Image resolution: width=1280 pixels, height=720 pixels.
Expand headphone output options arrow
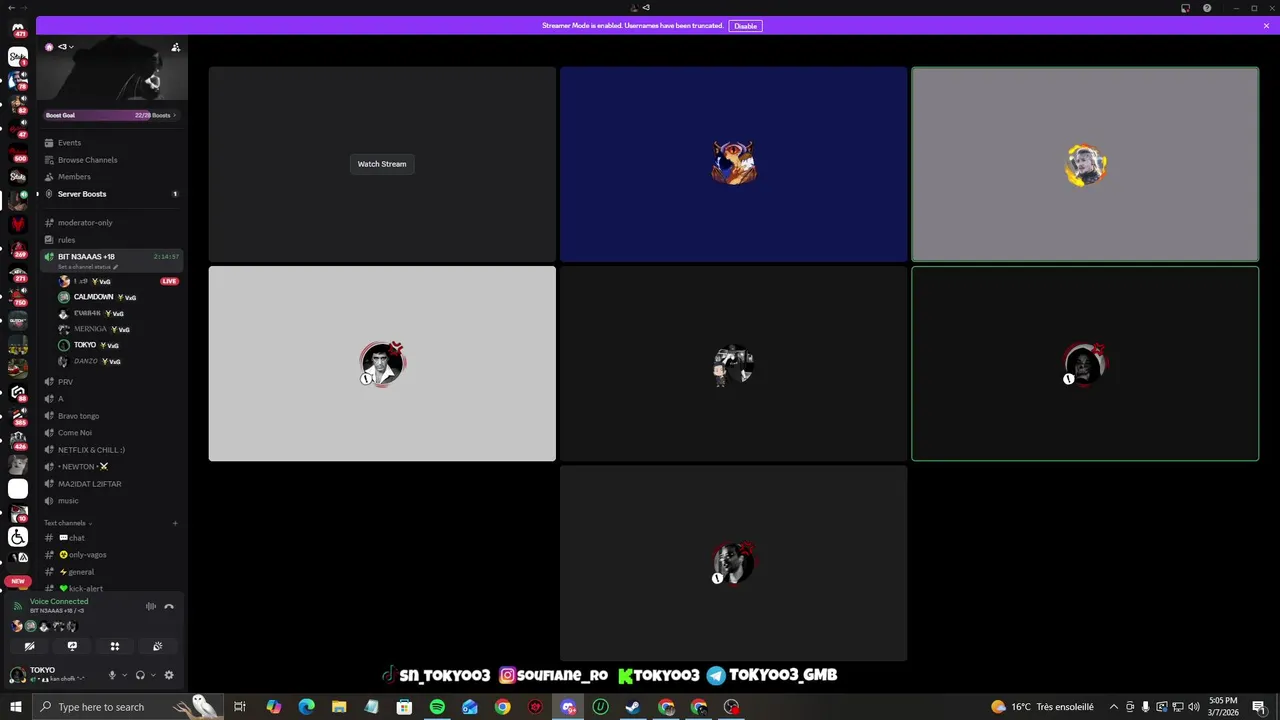152,675
